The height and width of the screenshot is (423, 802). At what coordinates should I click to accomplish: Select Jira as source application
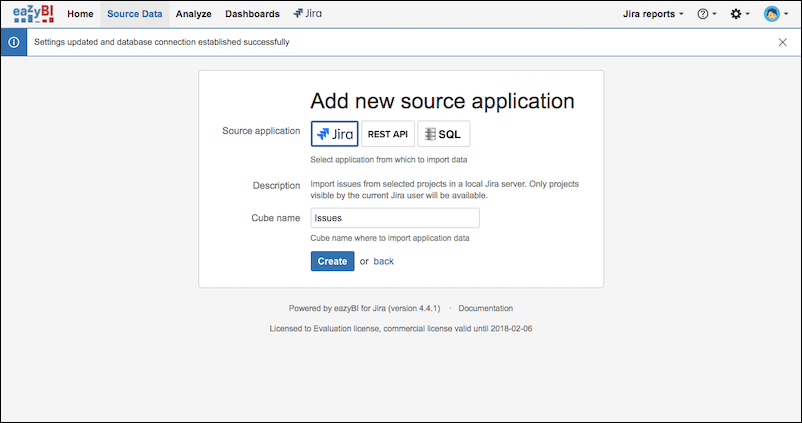coord(334,134)
